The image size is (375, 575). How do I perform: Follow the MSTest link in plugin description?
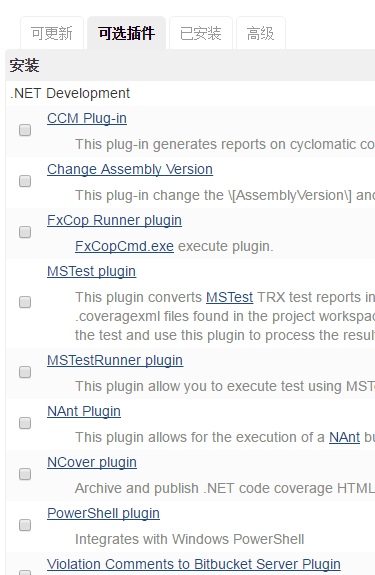pyautogui.click(x=229, y=297)
